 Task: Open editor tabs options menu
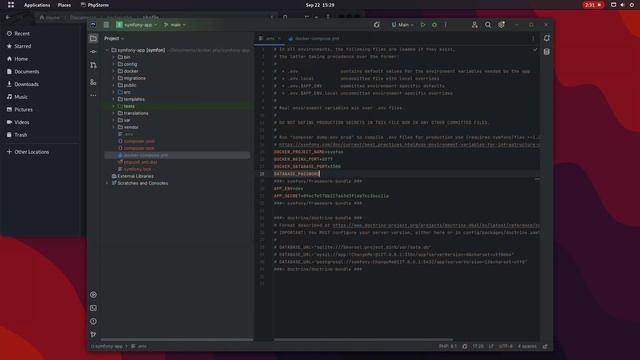[x=533, y=38]
